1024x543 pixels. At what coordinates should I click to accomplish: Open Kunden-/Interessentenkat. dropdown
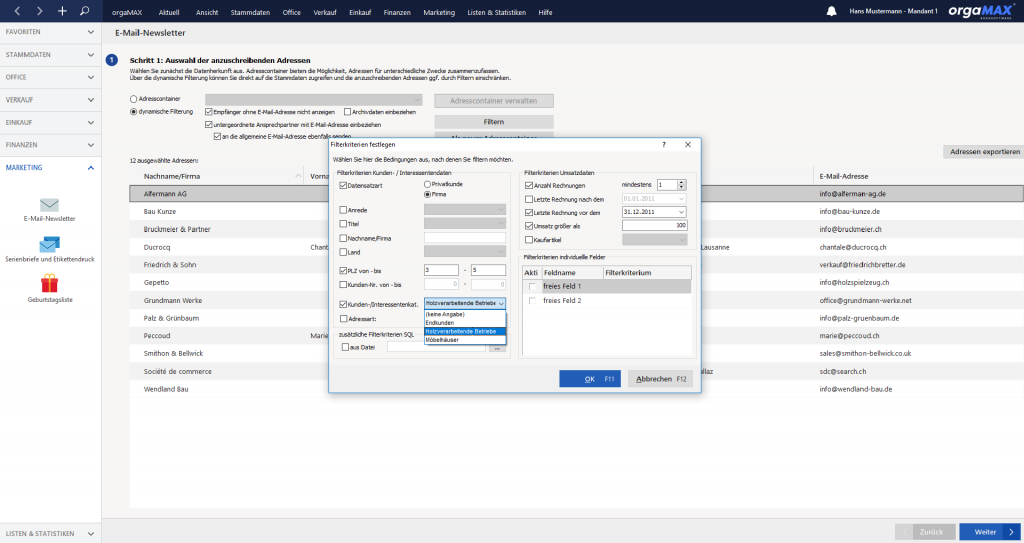(x=501, y=304)
